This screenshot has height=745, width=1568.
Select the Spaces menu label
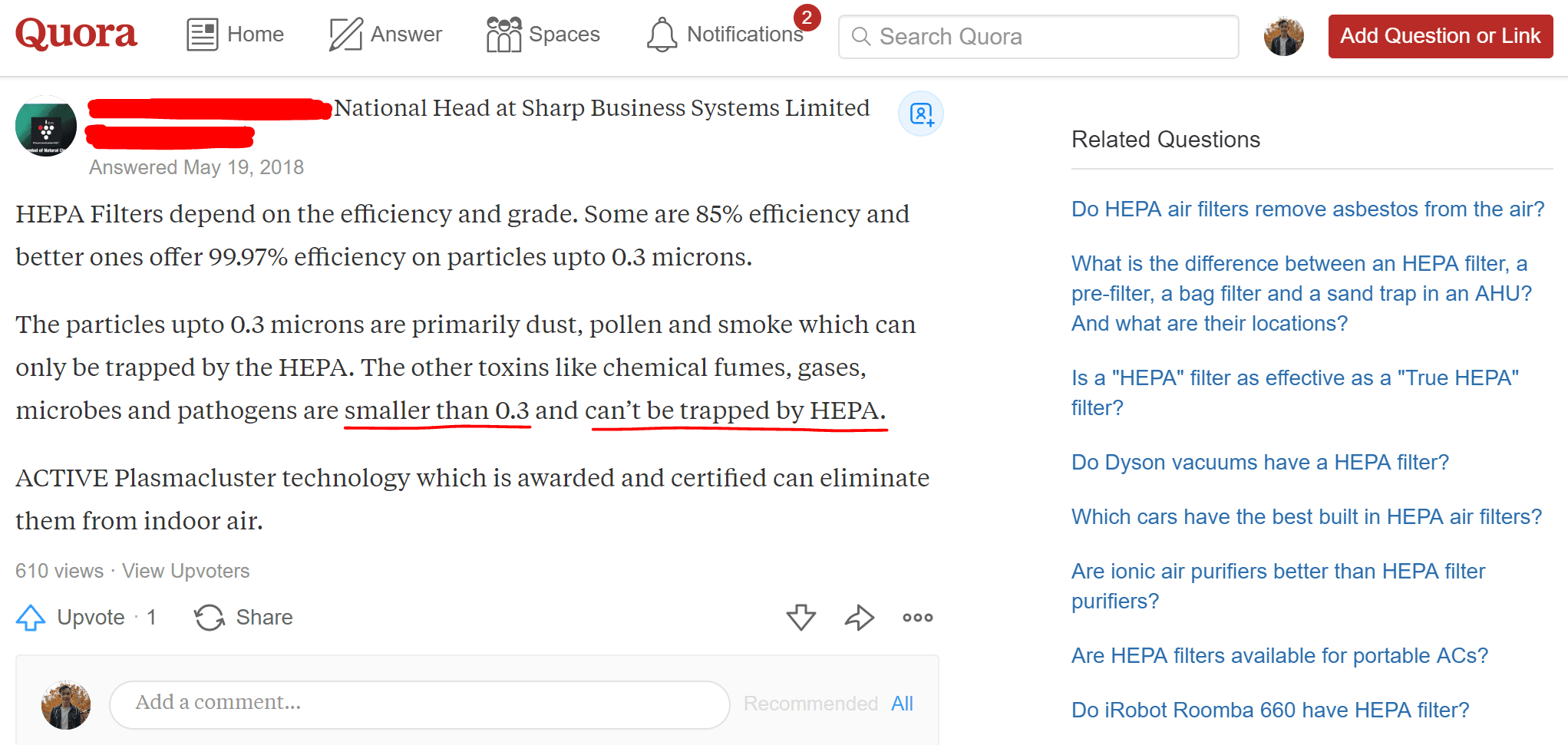coord(564,35)
